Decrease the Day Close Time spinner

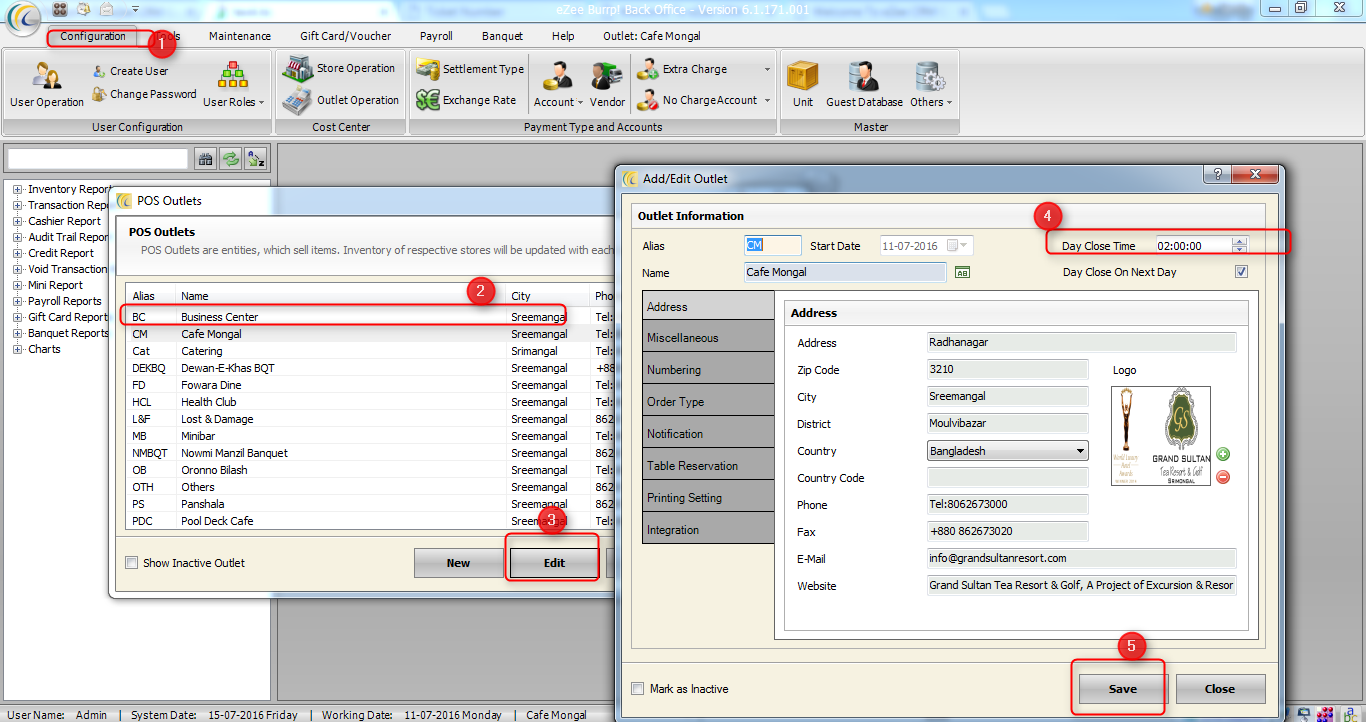pos(1240,249)
